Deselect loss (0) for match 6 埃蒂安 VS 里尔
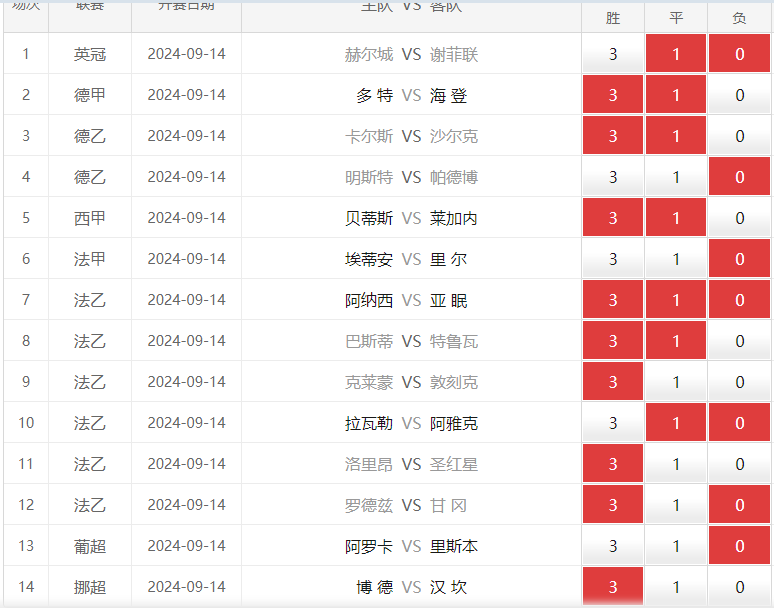This screenshot has height=609, width=774. click(x=739, y=258)
